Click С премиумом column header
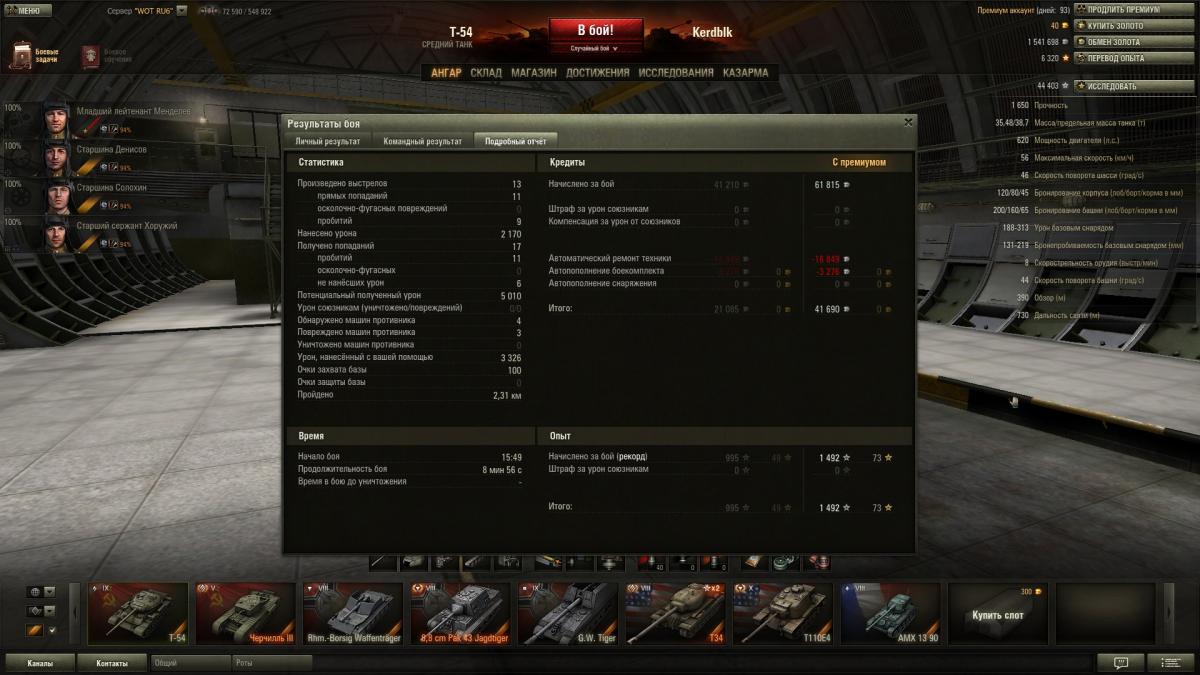This screenshot has height=675, width=1200. pyautogui.click(x=859, y=162)
